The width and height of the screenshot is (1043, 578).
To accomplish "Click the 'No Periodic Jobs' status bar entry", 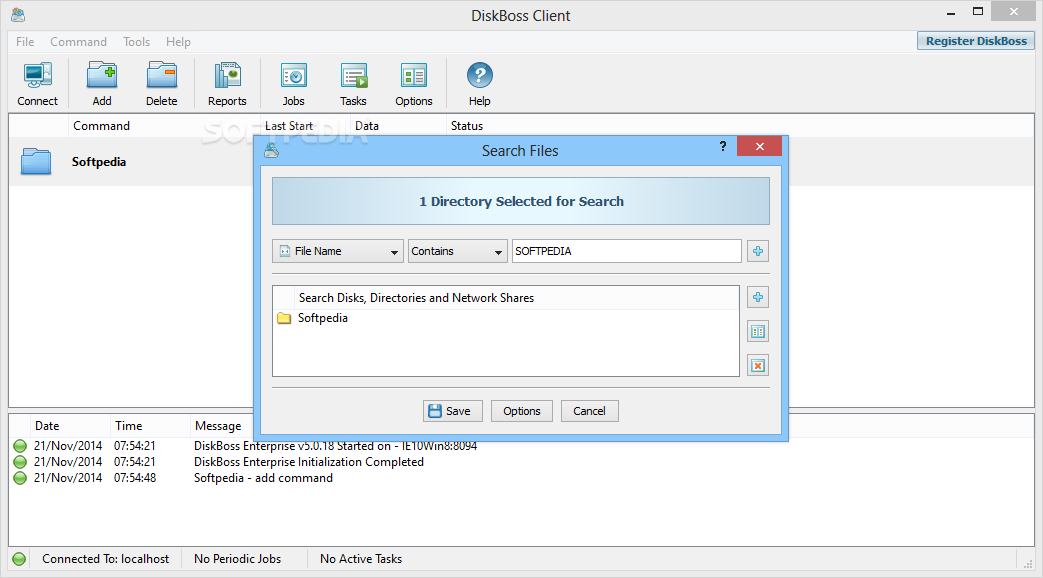I will (237, 559).
